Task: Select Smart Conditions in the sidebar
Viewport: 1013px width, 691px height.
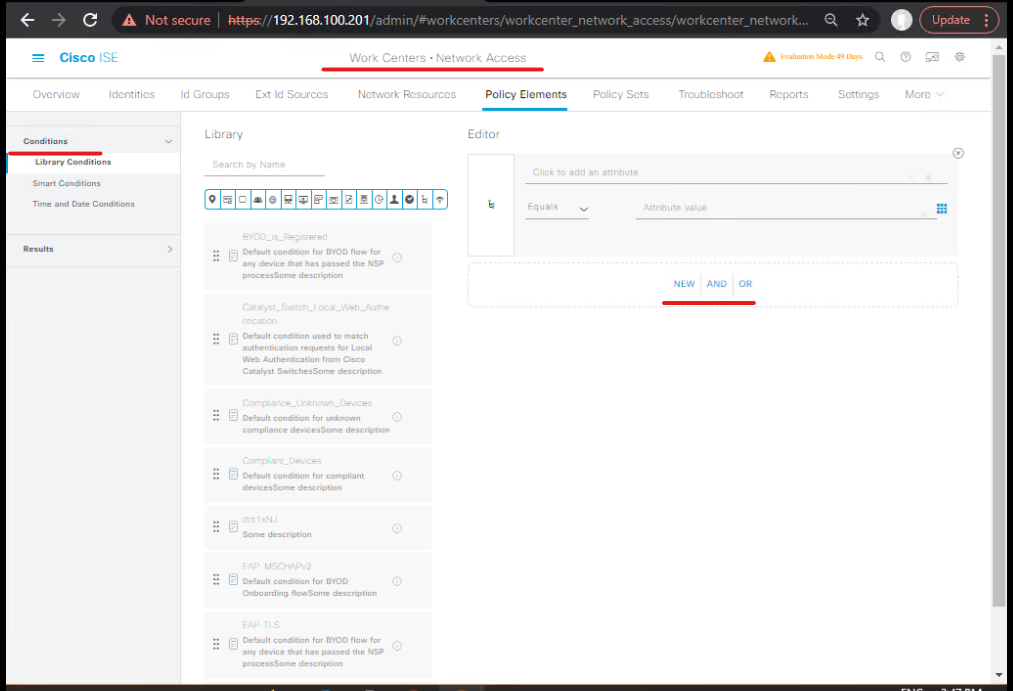Action: pyautogui.click(x=67, y=183)
